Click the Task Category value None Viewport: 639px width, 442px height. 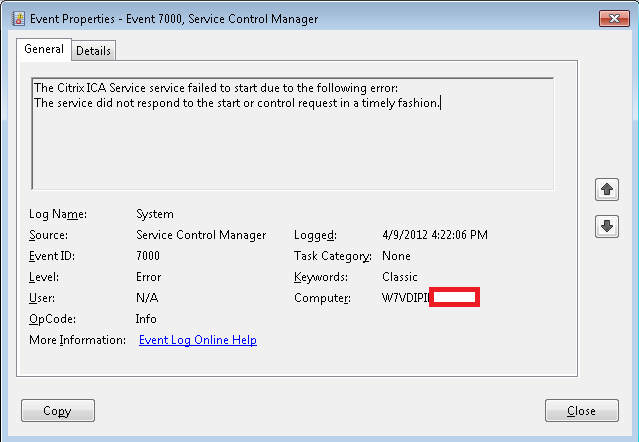[397, 256]
